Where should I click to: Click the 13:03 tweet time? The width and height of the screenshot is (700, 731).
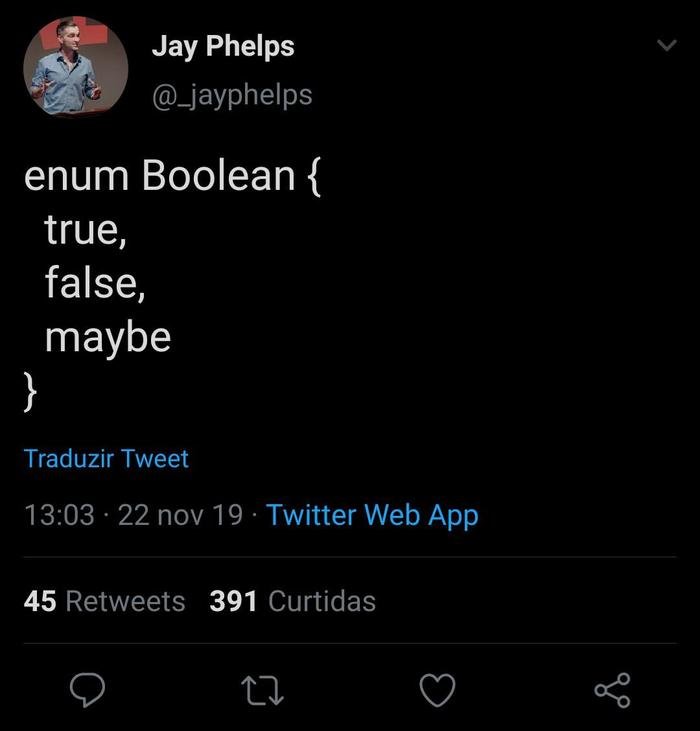coord(59,515)
